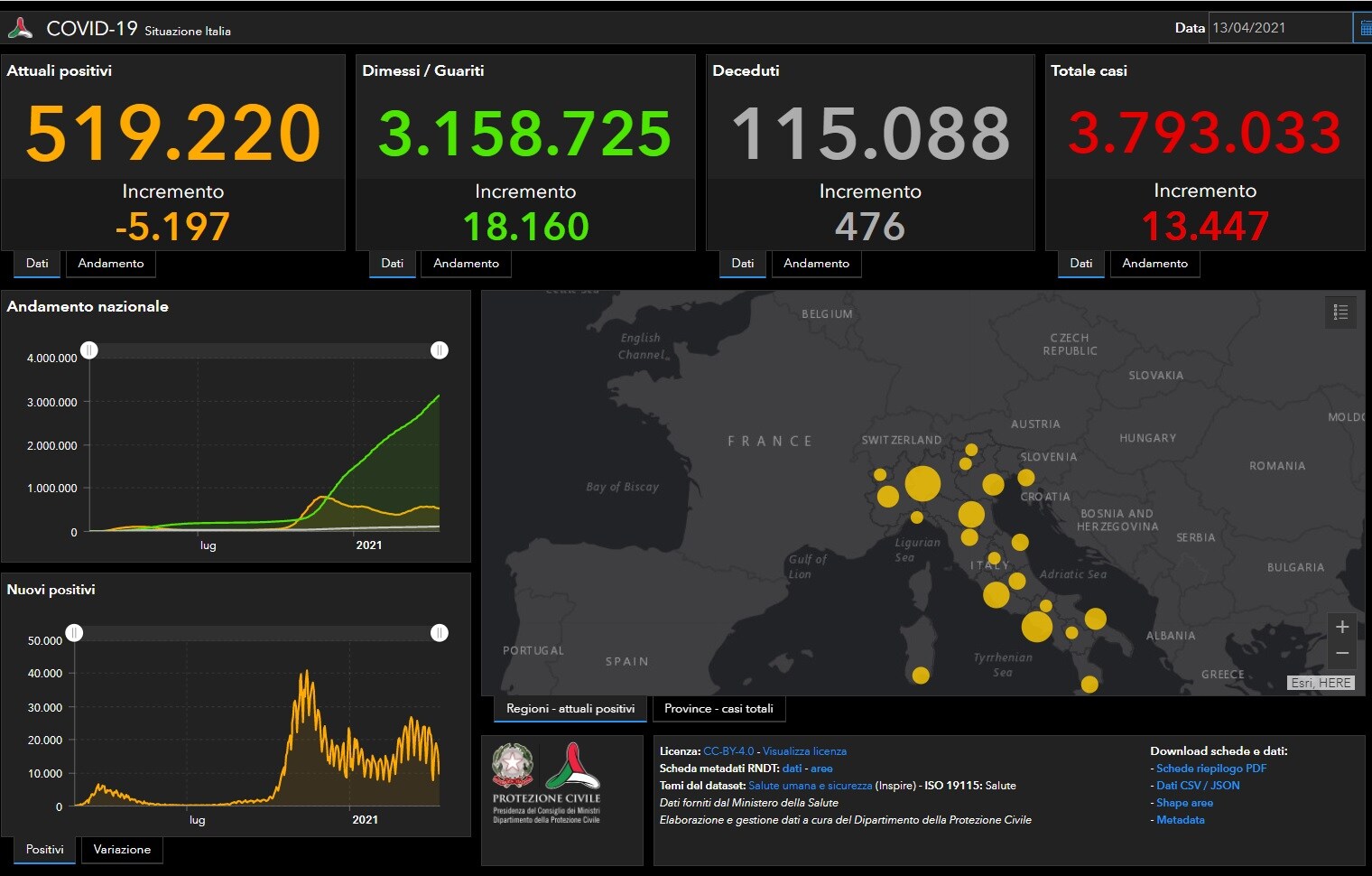Viewport: 1372px width, 876px height.
Task: Select Andamento tab under Deceduti
Action: tap(817, 264)
